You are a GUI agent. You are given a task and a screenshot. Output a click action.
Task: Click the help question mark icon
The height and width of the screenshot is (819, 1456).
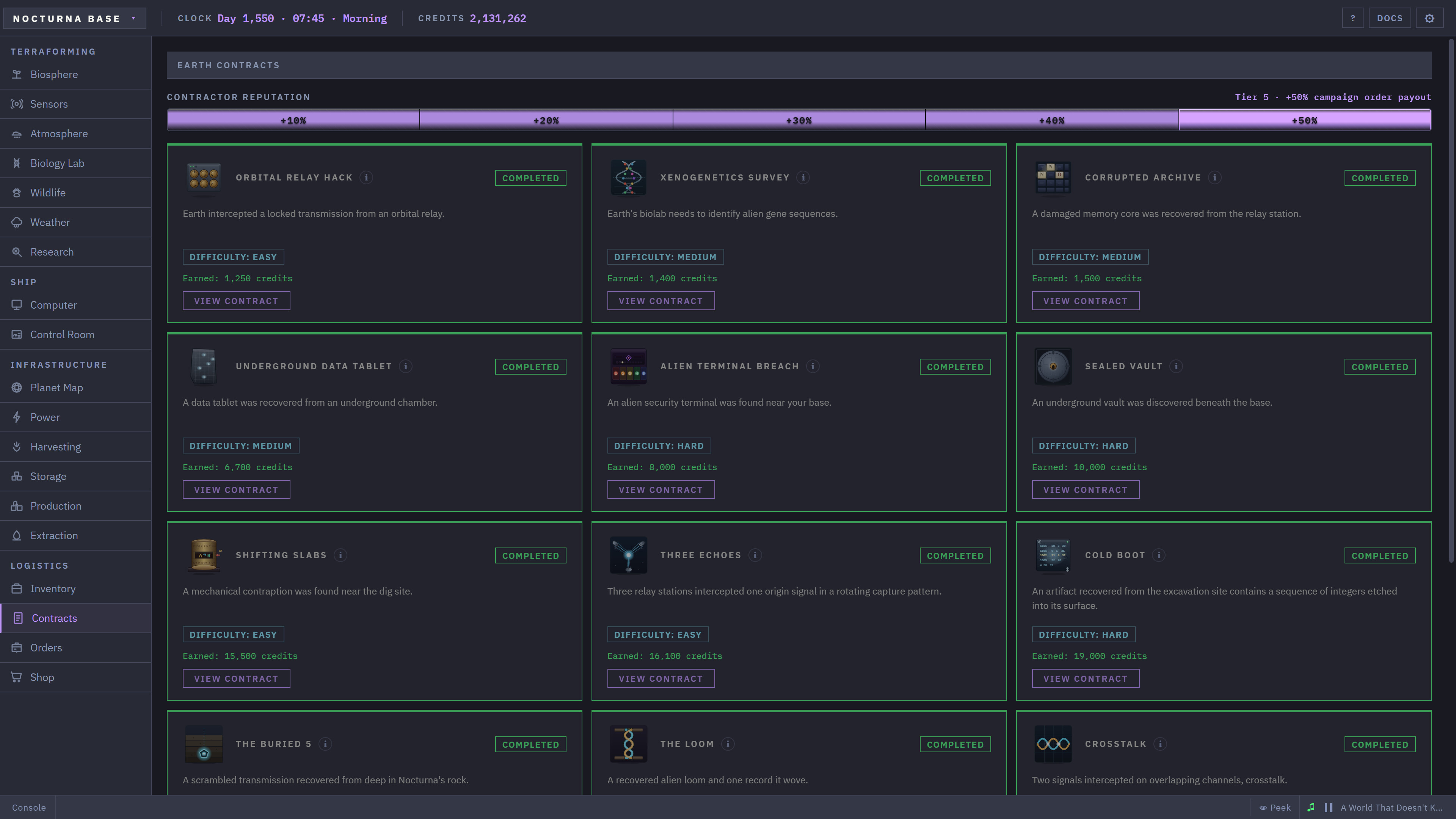1352,18
